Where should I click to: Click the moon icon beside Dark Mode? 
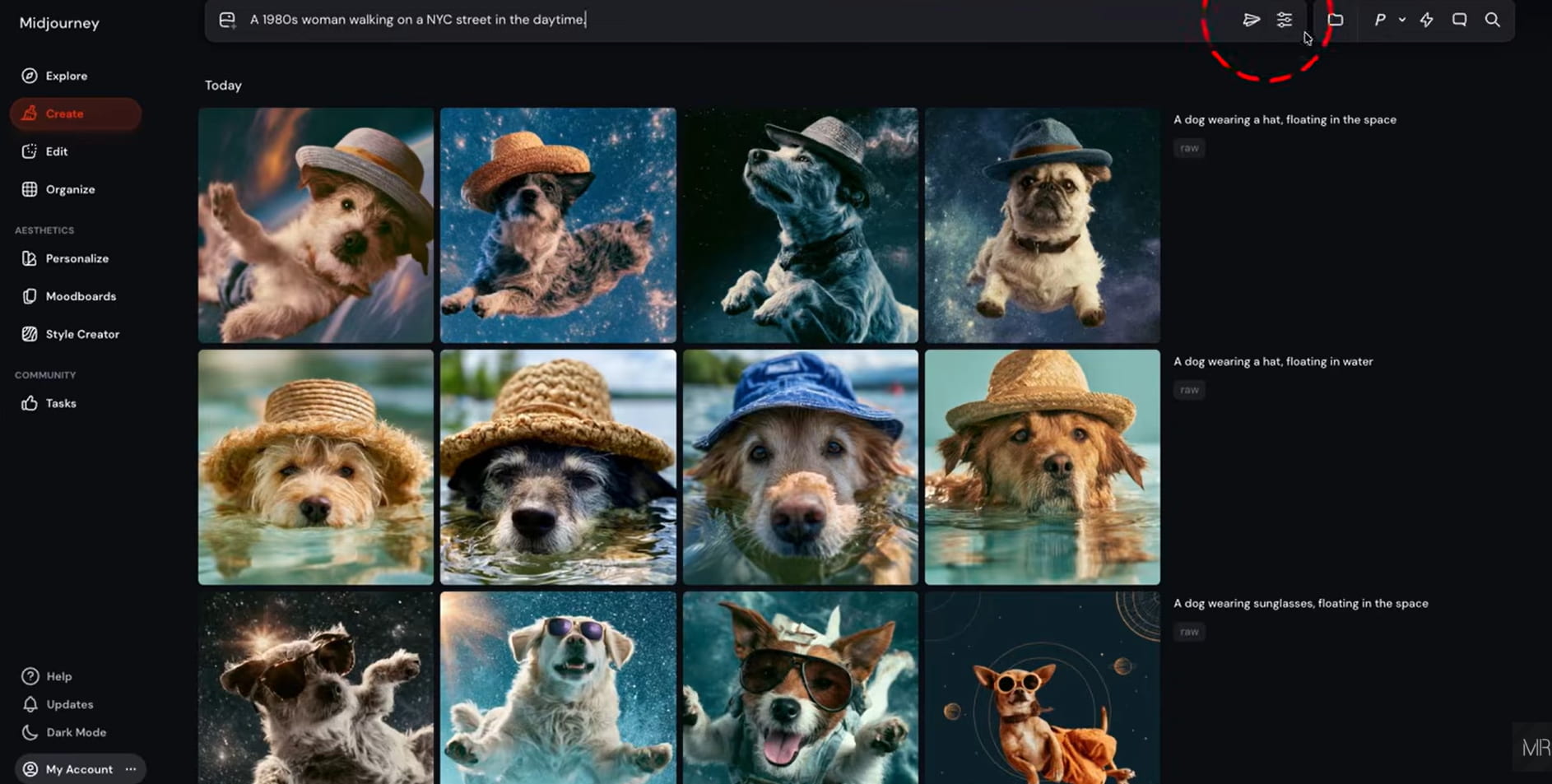(30, 732)
